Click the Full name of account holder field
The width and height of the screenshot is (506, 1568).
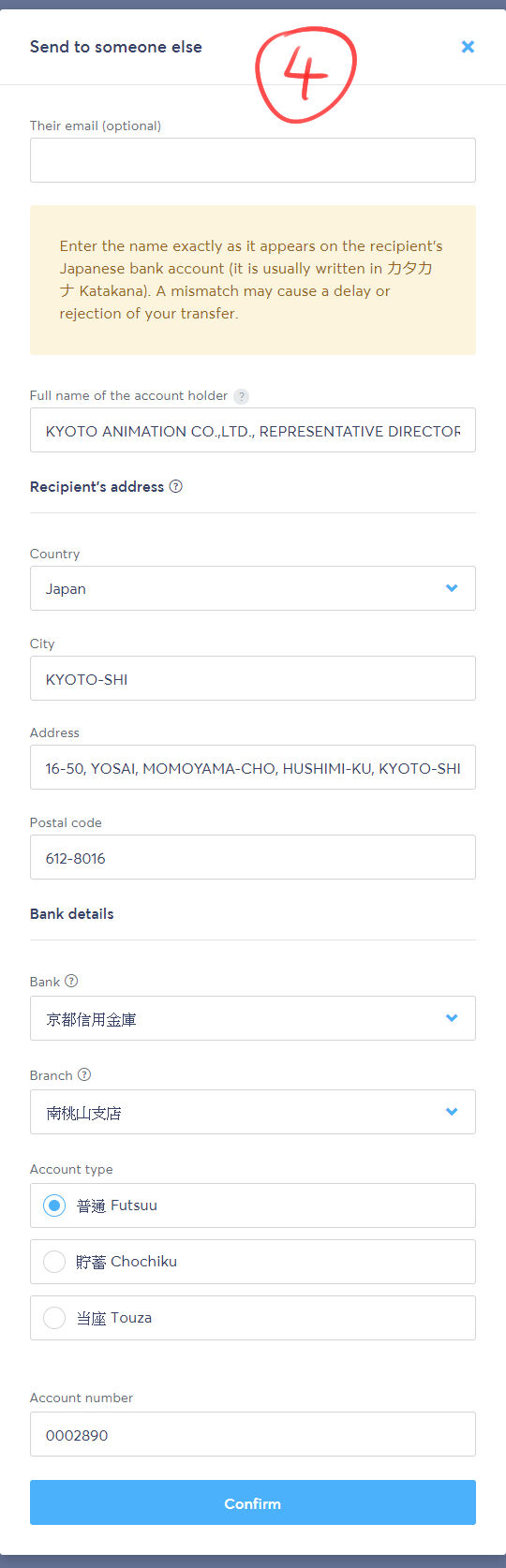point(253,430)
